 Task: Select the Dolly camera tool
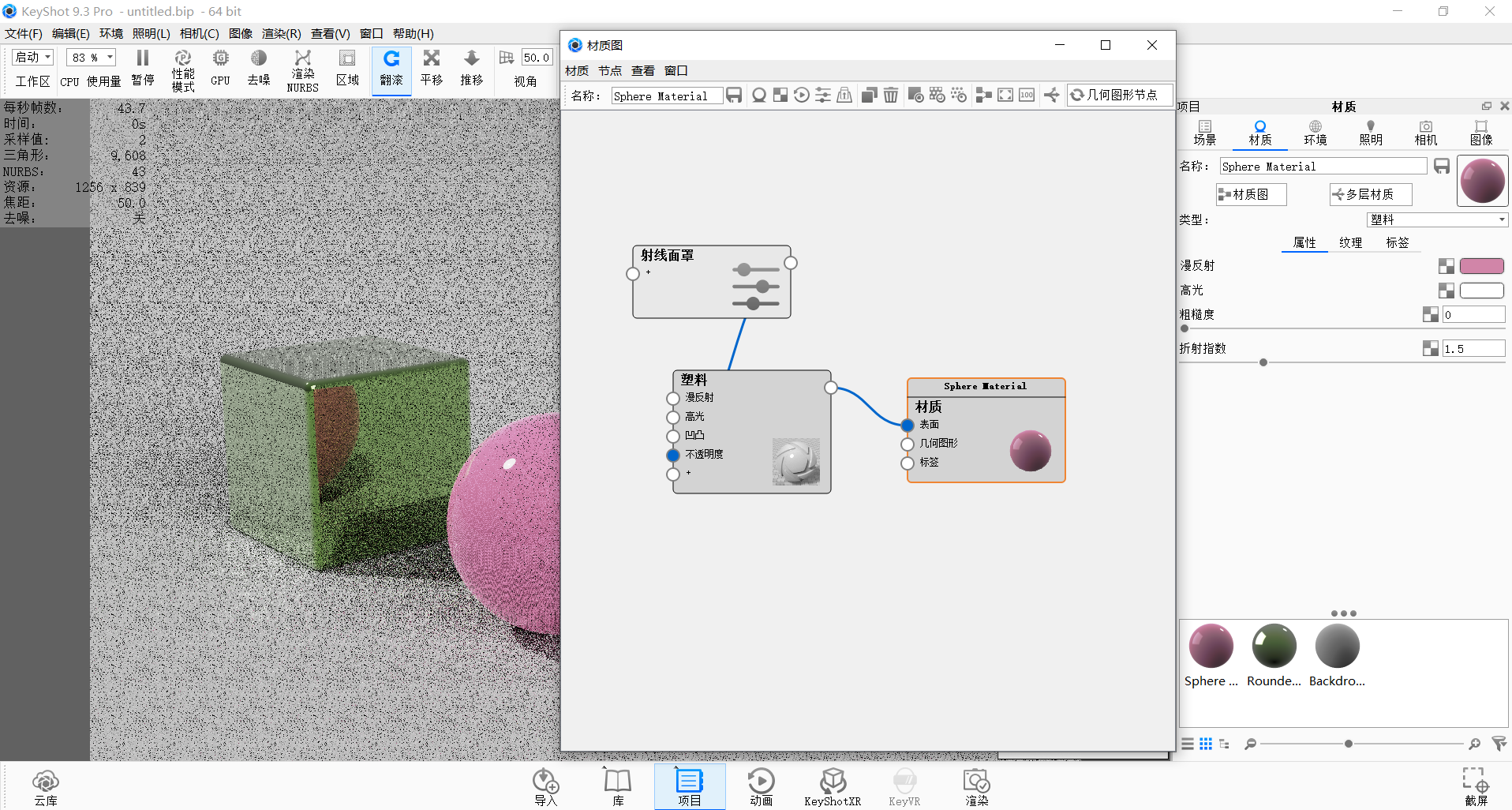(472, 69)
